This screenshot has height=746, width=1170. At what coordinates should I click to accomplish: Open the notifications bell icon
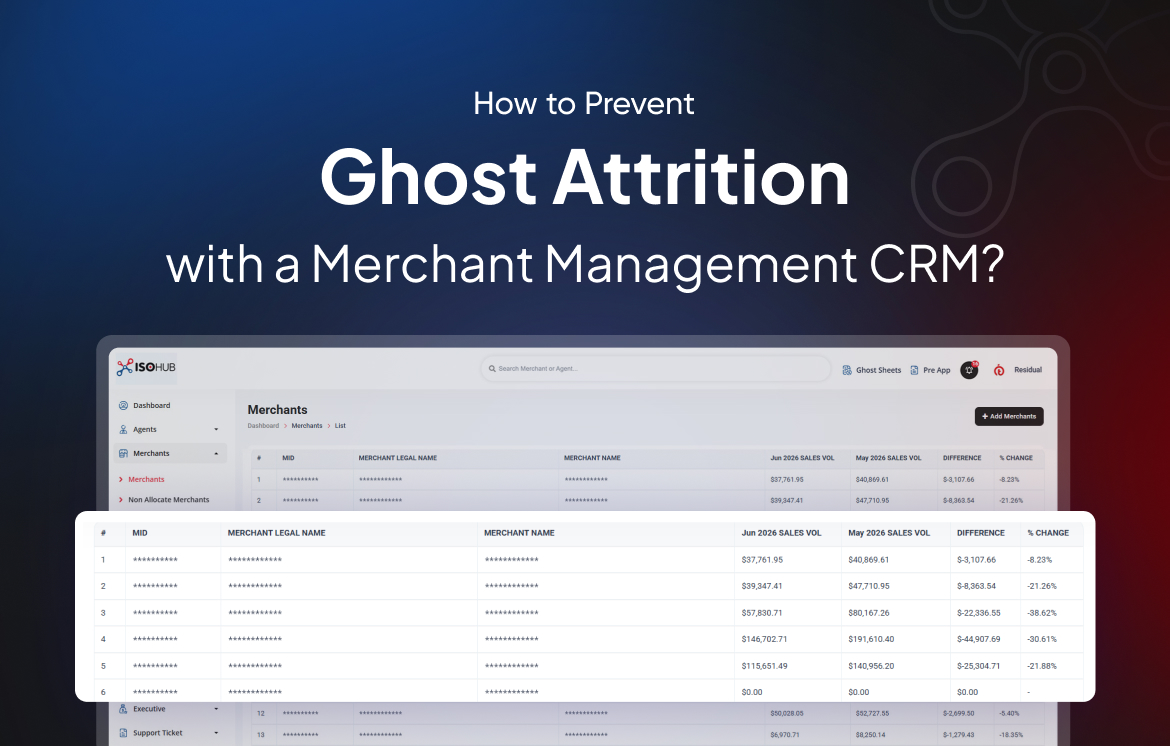[x=969, y=370]
